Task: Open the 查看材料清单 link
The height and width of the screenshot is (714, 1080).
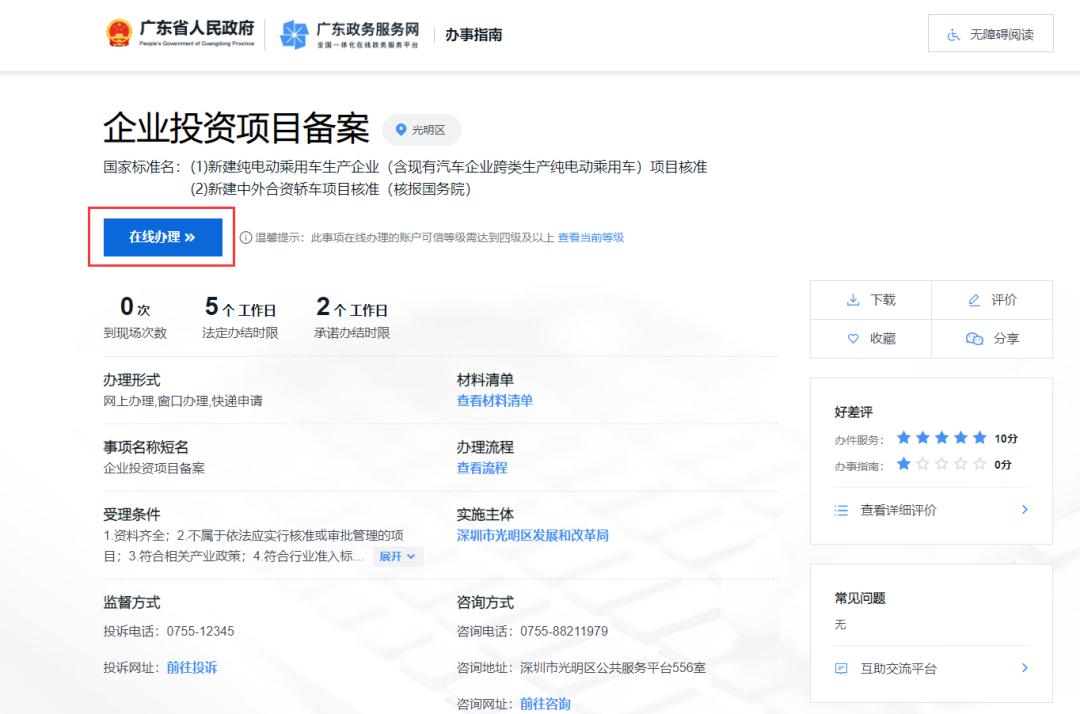Action: coord(494,401)
